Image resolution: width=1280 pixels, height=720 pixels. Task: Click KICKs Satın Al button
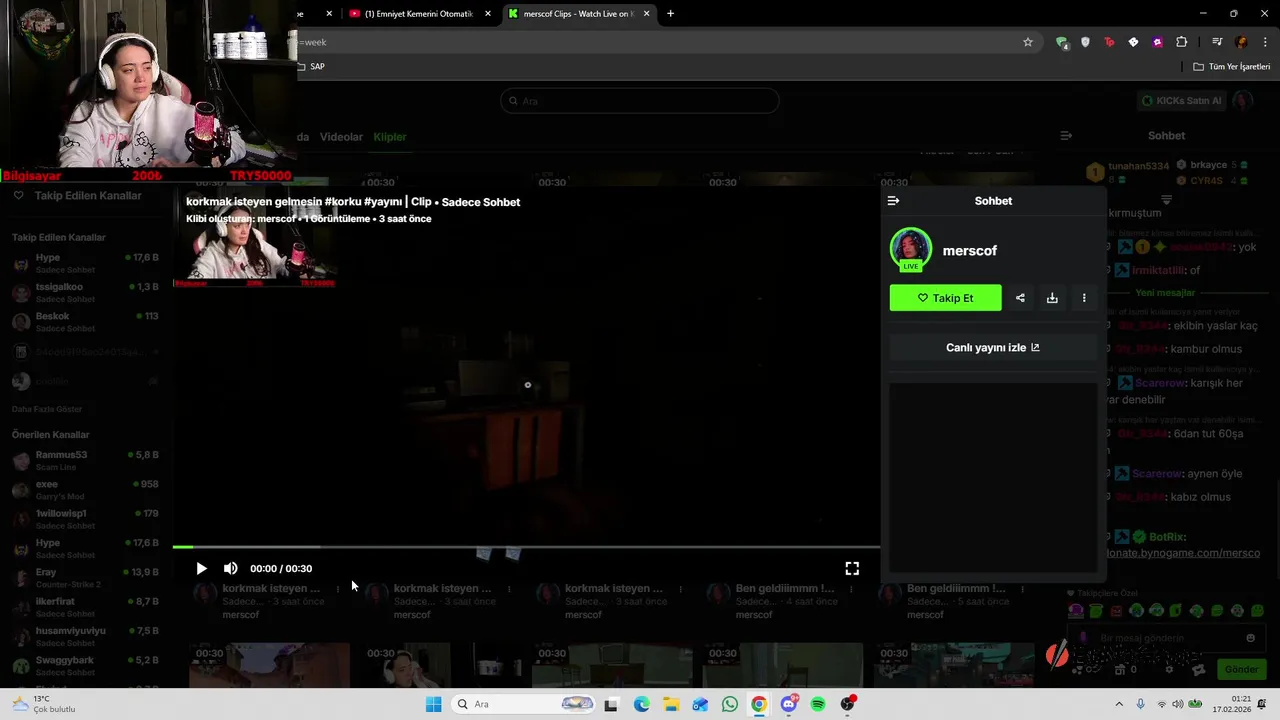[1182, 101]
